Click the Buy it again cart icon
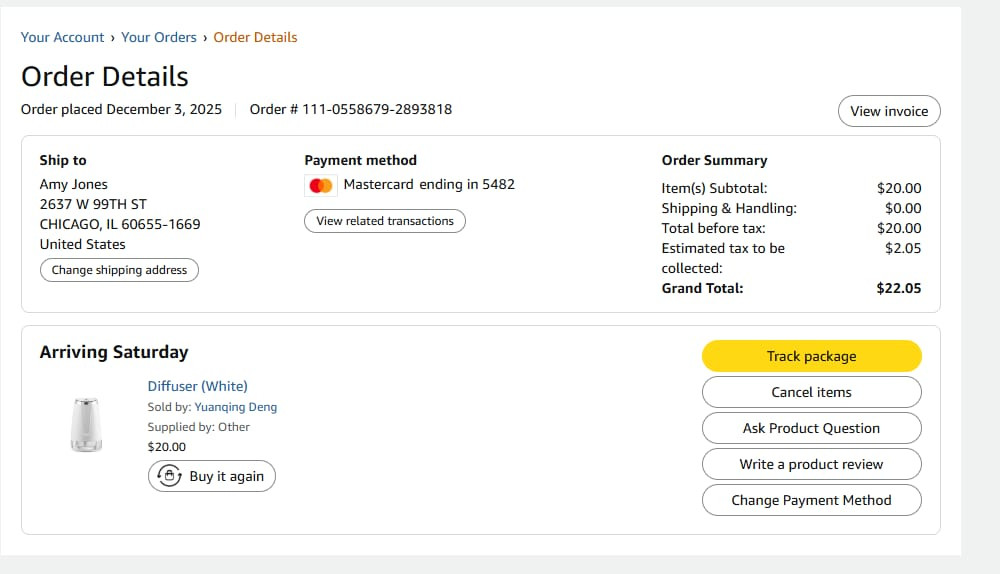The image size is (1000, 574). pyautogui.click(x=170, y=476)
